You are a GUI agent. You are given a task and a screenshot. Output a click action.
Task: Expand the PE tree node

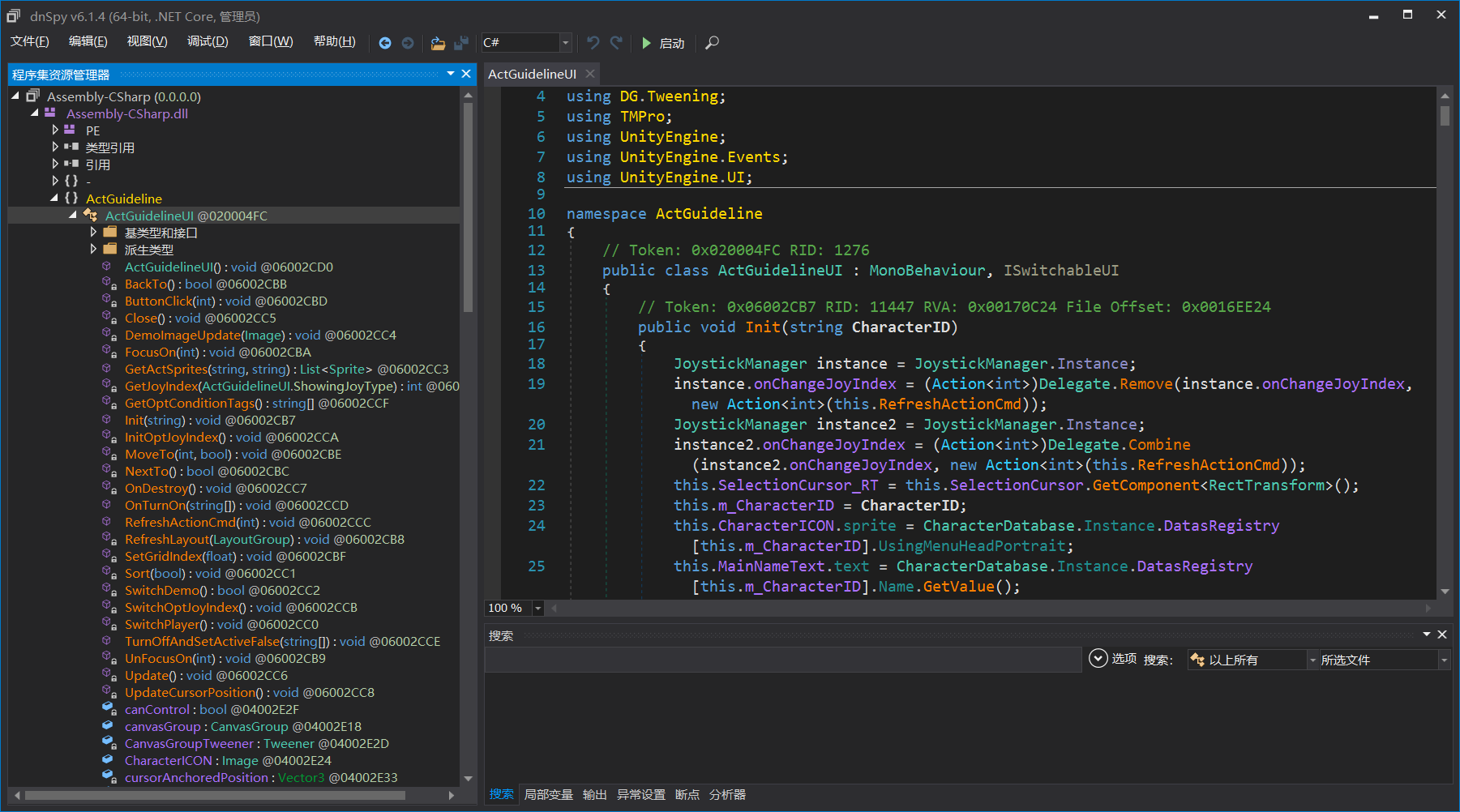pos(55,130)
